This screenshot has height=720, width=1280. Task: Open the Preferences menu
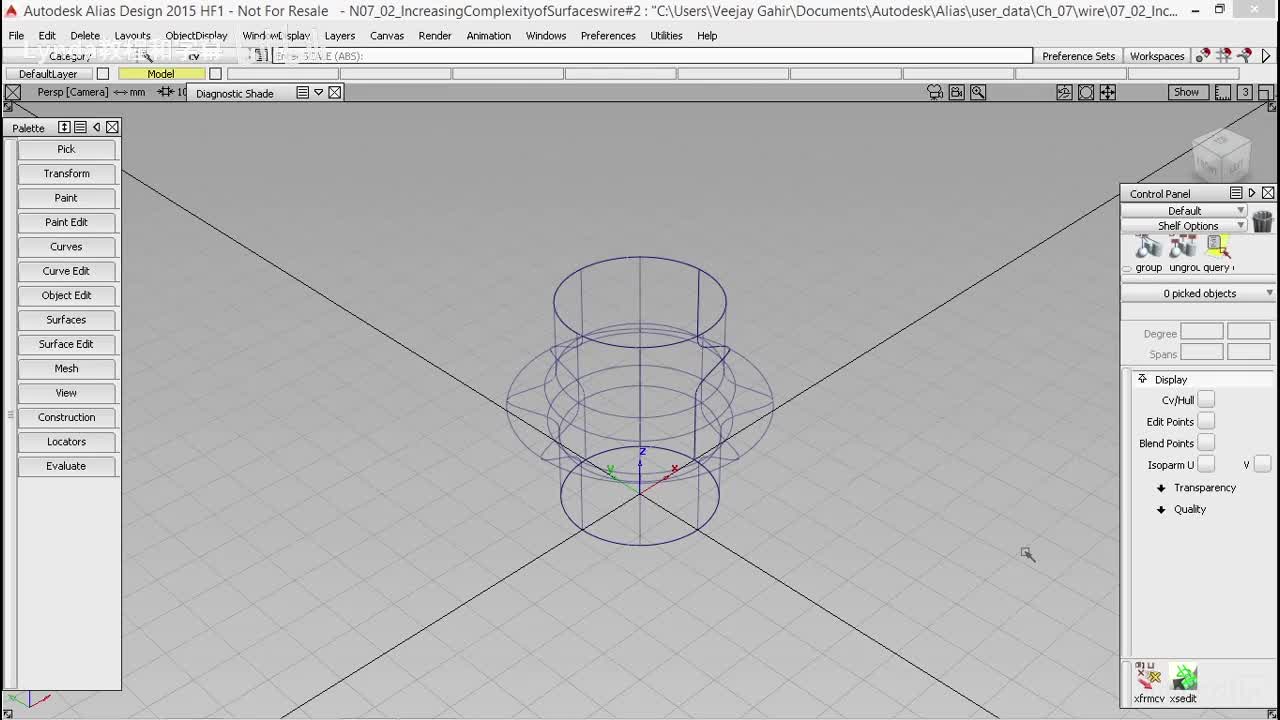point(608,36)
